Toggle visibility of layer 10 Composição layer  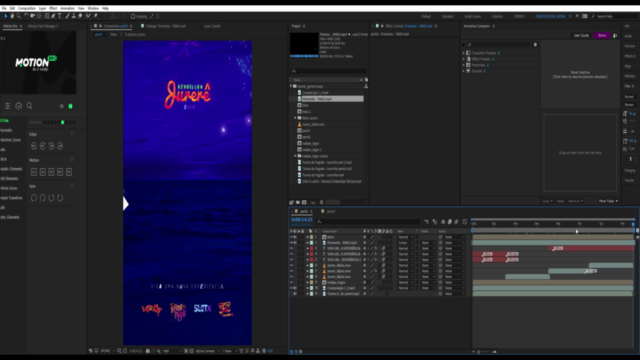(291, 288)
